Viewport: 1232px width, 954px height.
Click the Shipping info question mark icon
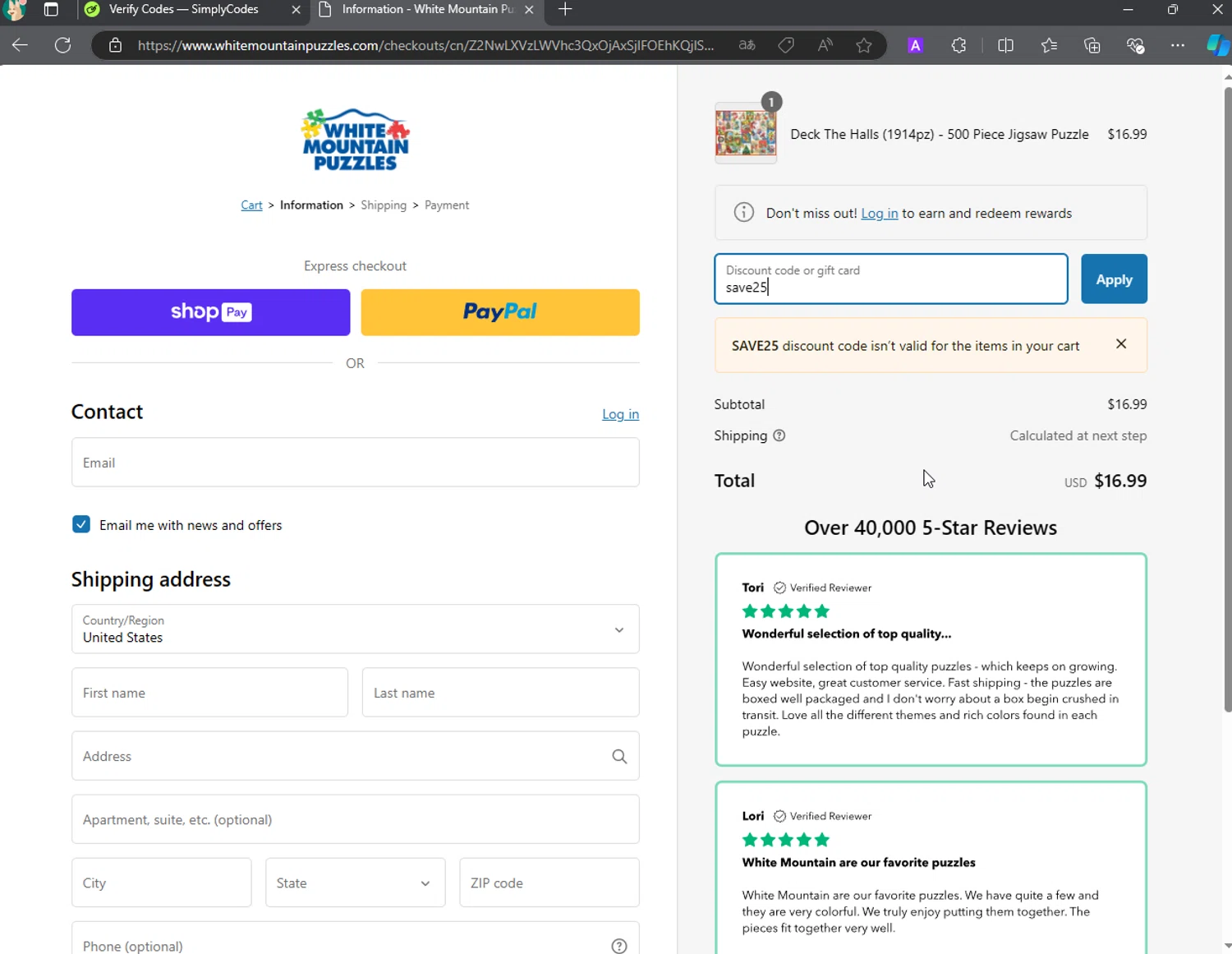[x=779, y=436]
